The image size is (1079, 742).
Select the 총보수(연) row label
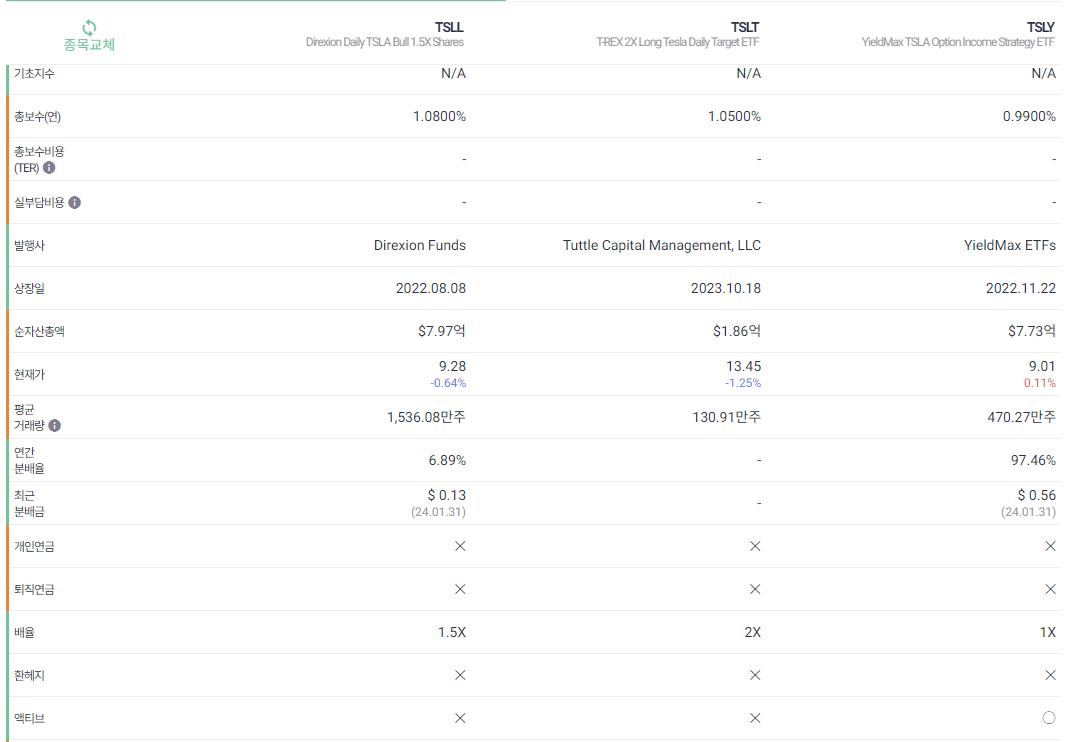point(37,116)
